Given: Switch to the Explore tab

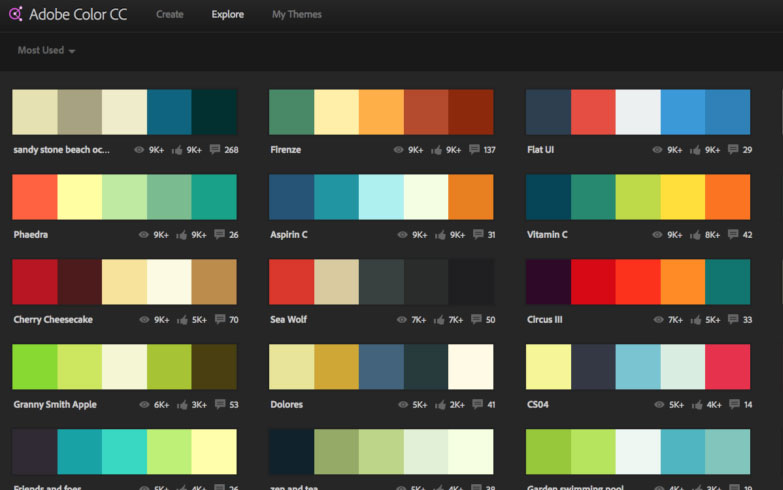Looking at the screenshot, I should pos(228,14).
